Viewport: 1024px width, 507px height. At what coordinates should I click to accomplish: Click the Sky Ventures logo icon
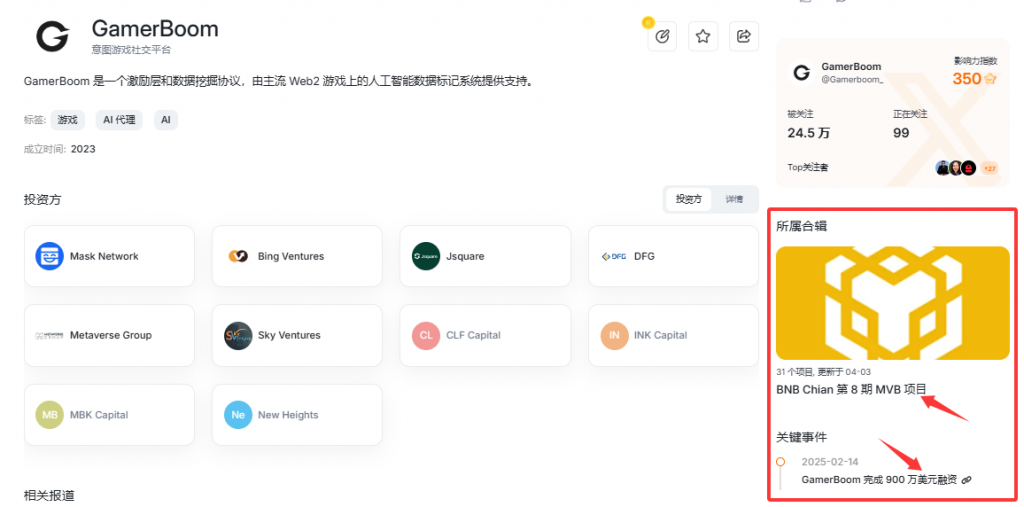pyautogui.click(x=238, y=335)
